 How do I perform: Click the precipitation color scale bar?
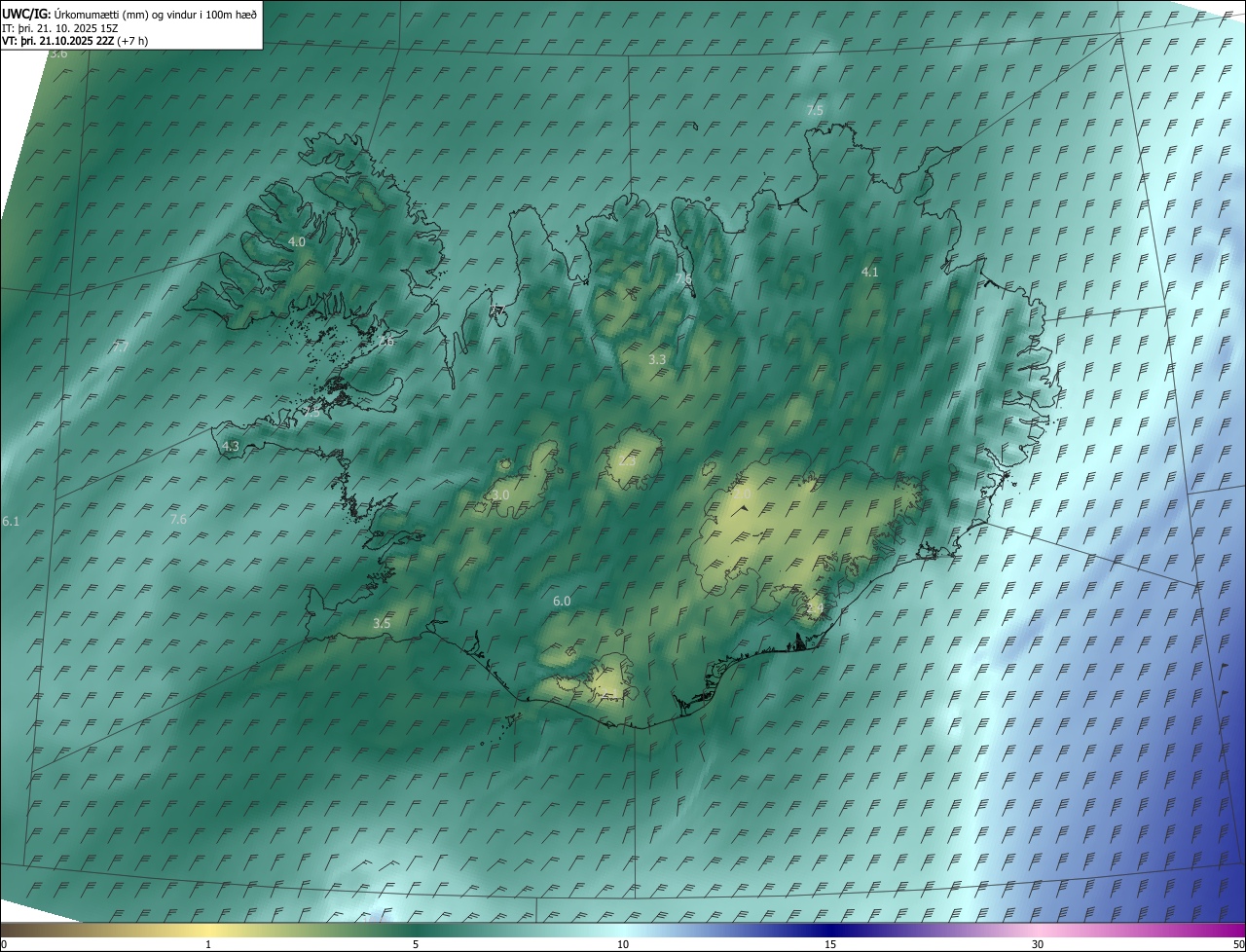(623, 930)
